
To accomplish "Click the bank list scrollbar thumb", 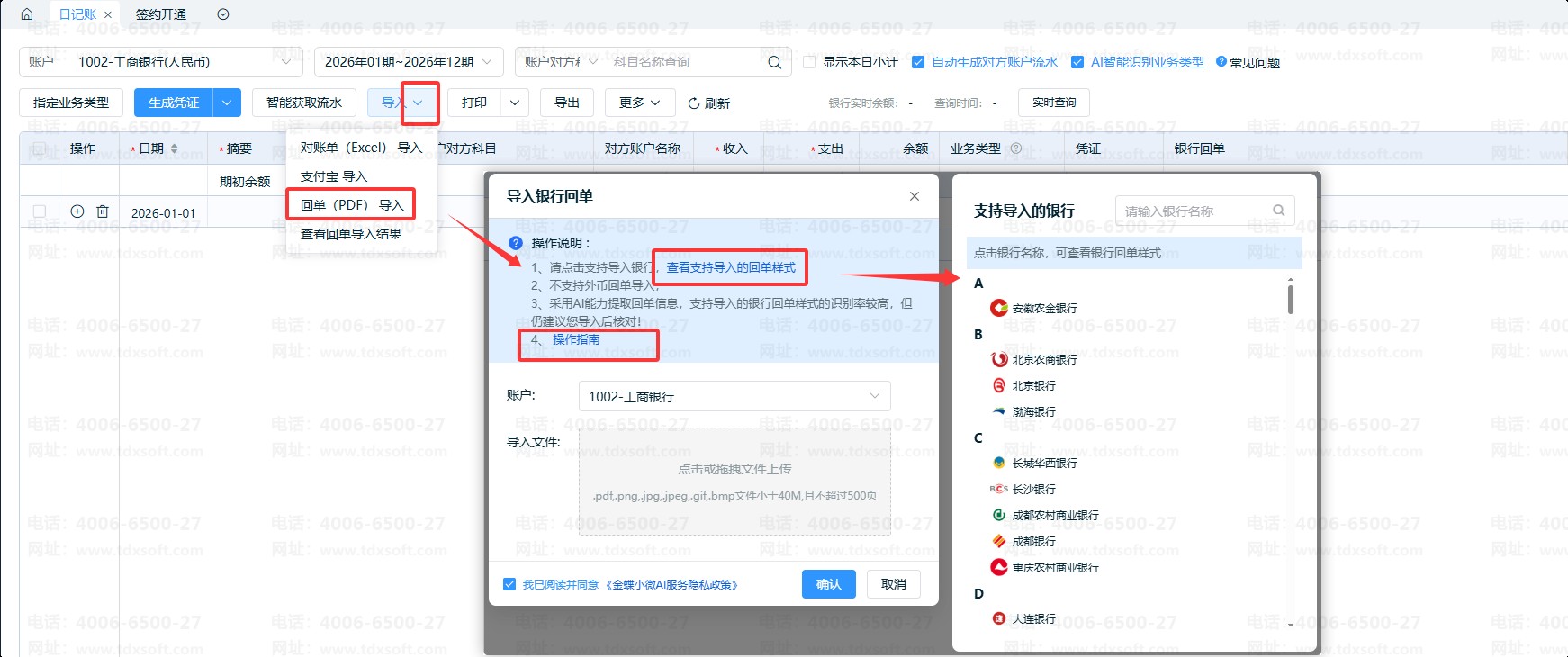I will point(1291,299).
